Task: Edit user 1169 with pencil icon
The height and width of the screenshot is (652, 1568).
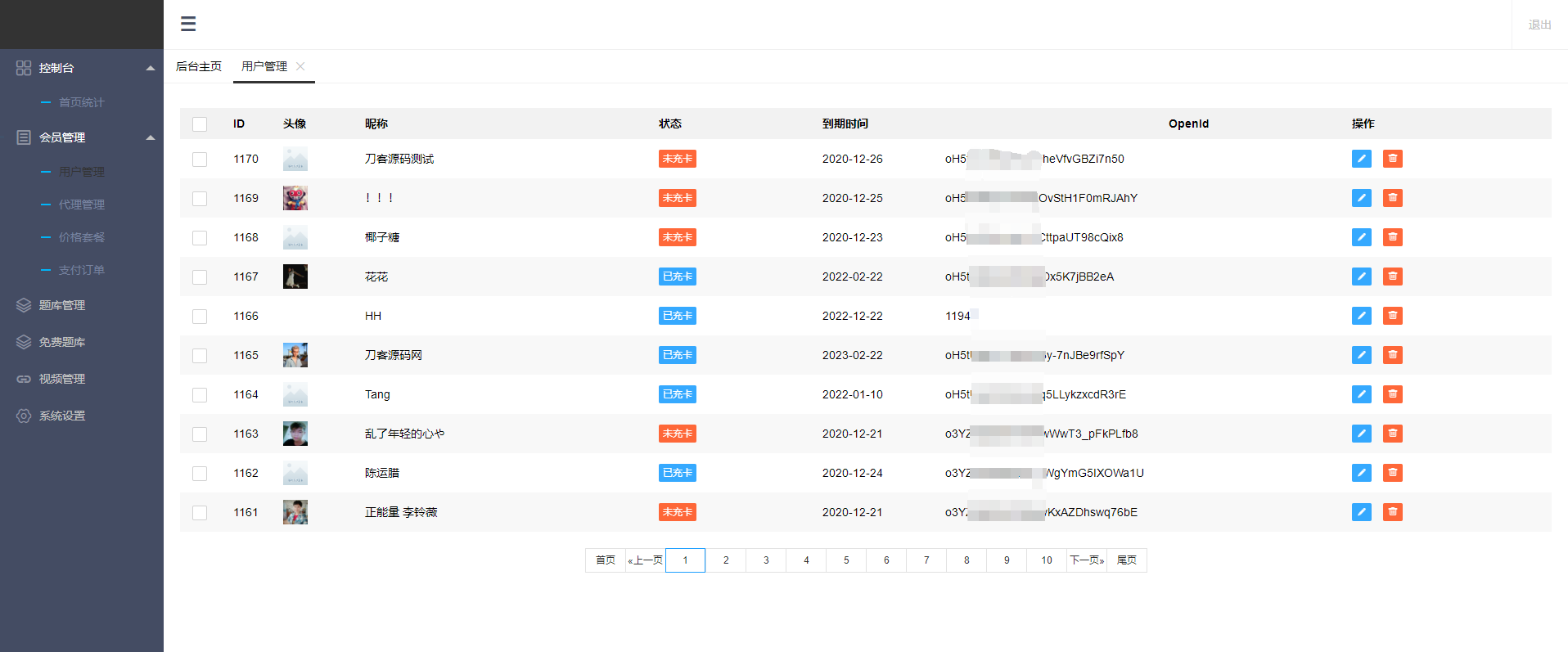Action: 1362,198
